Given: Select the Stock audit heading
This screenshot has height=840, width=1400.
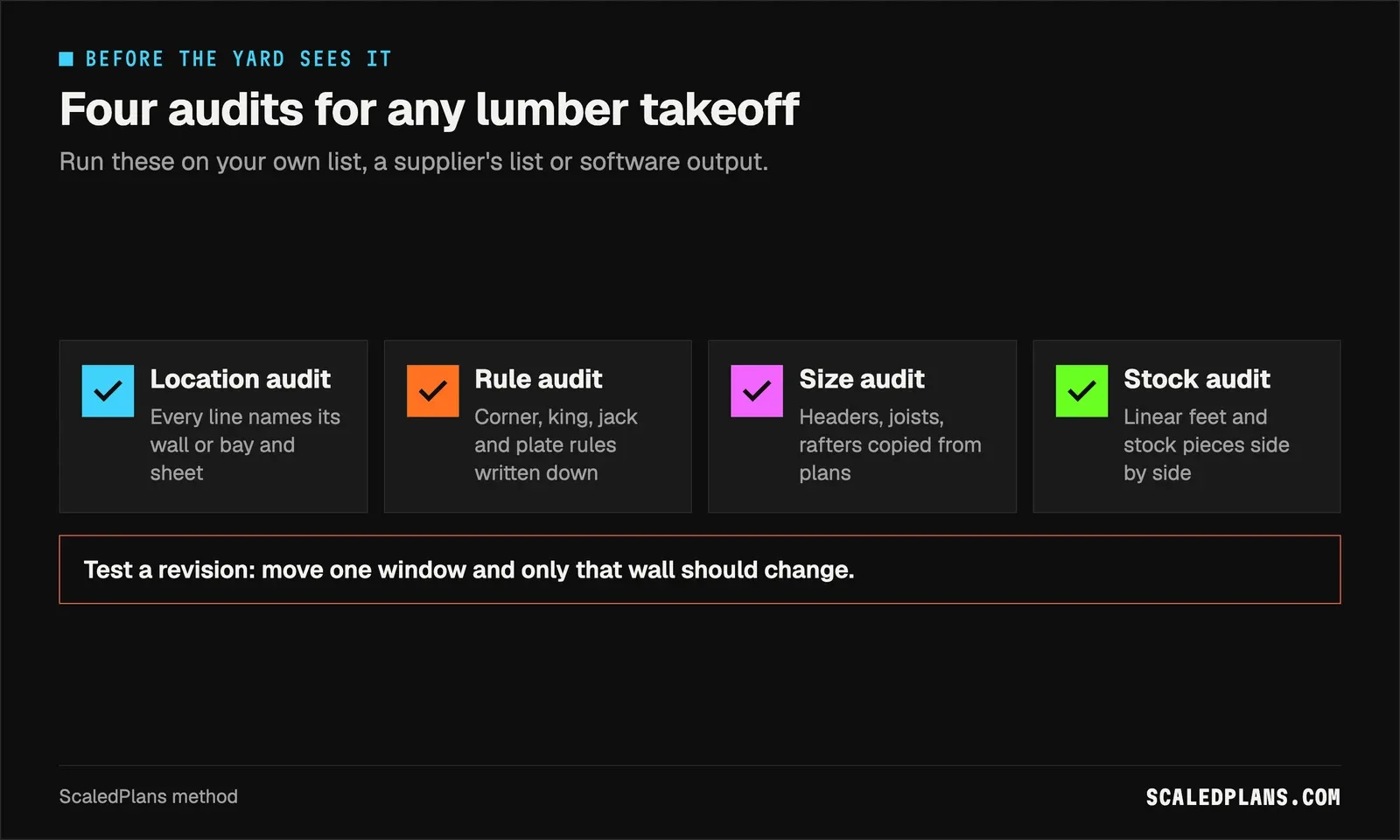Looking at the screenshot, I should [x=1197, y=379].
